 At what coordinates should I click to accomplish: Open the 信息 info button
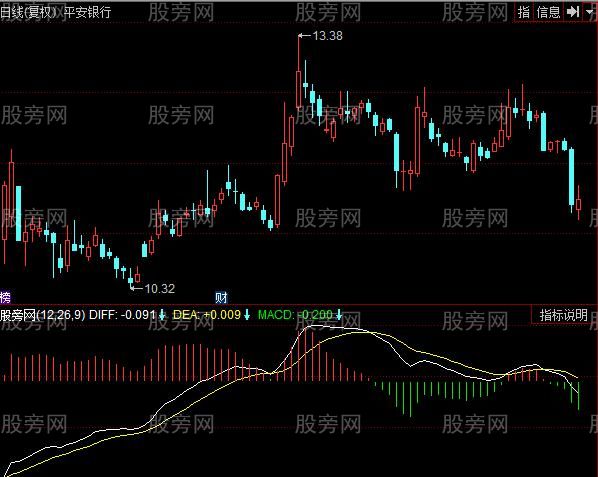(548, 12)
